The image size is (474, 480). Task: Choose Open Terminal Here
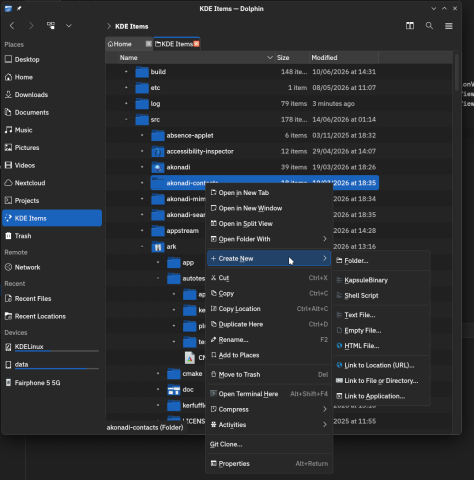pyautogui.click(x=269, y=394)
